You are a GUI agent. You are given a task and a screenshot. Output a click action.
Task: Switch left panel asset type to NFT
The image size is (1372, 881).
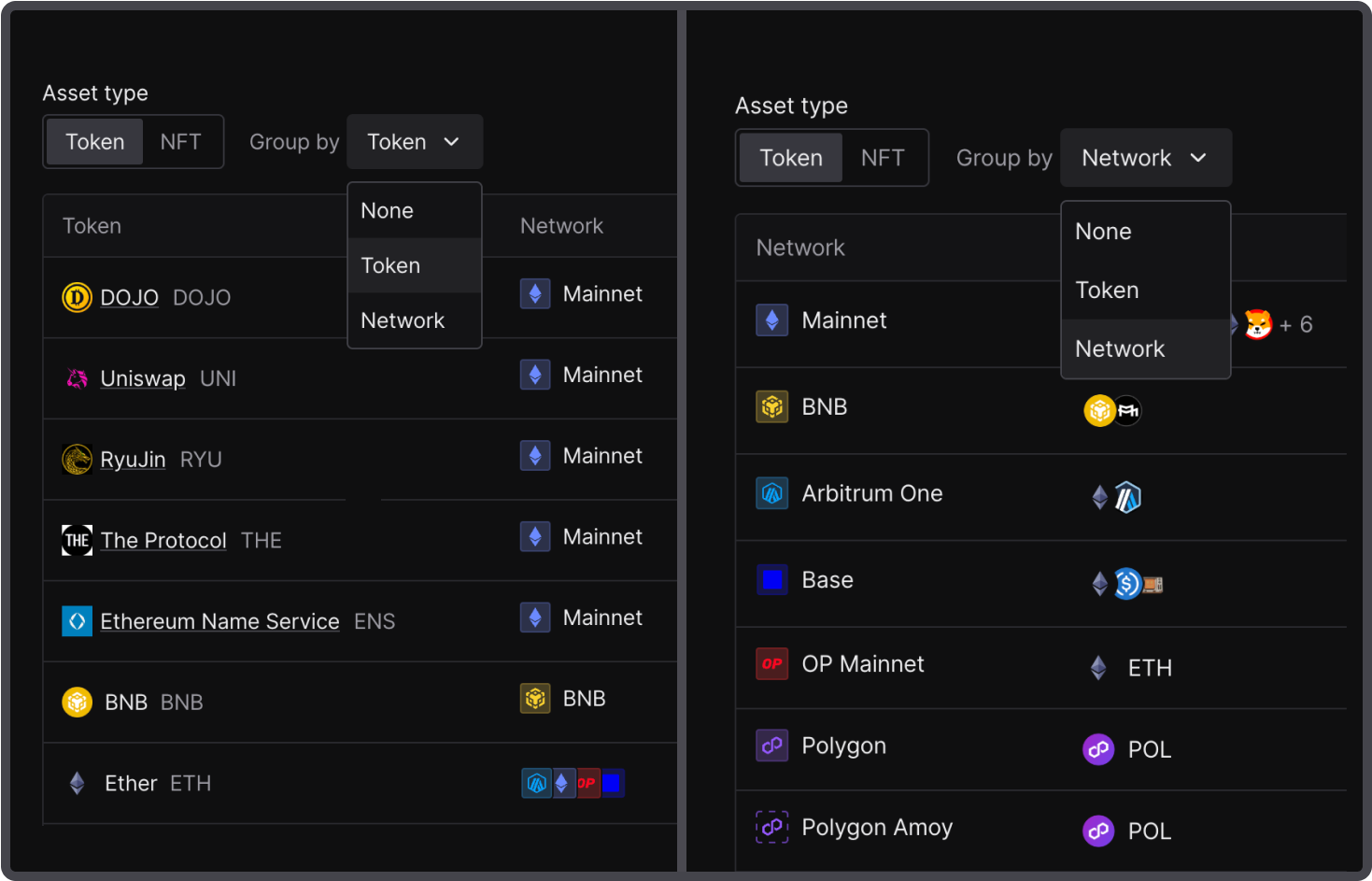pos(180,142)
